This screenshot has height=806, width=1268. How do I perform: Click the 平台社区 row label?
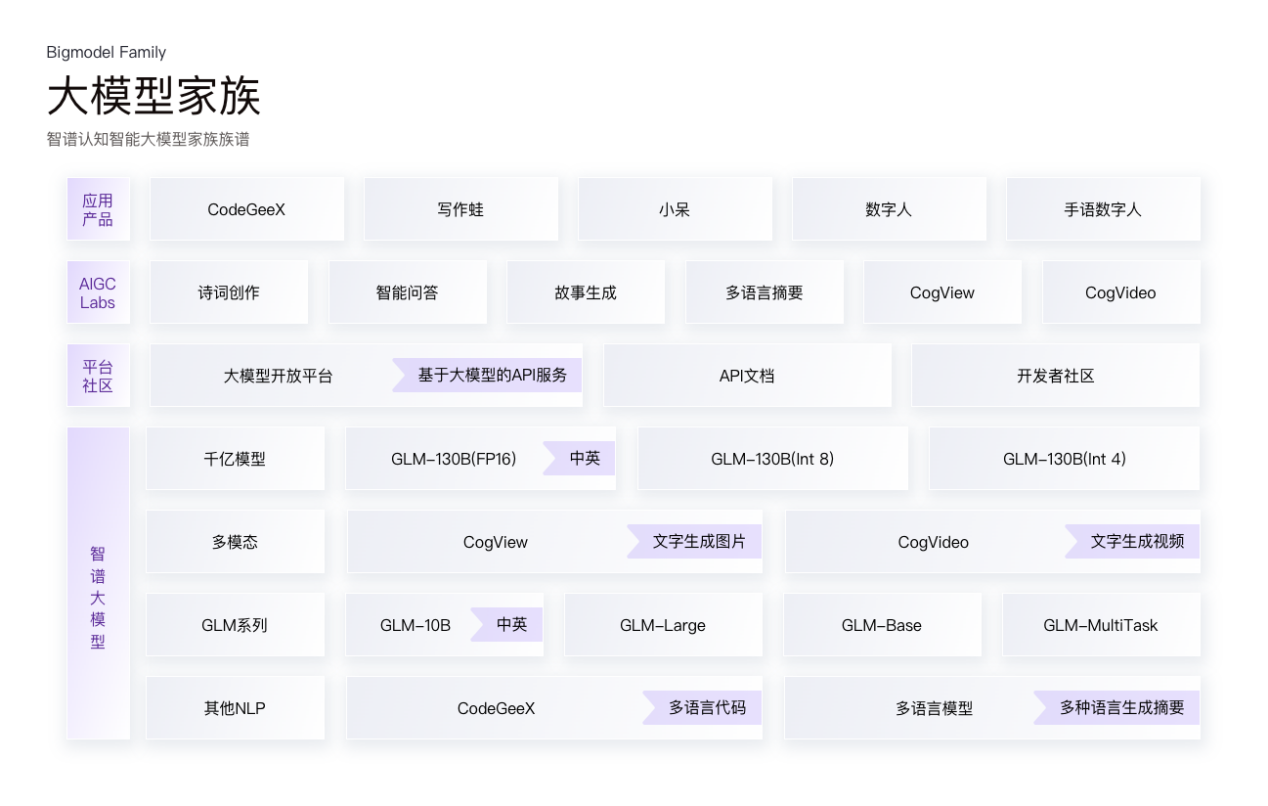98,376
